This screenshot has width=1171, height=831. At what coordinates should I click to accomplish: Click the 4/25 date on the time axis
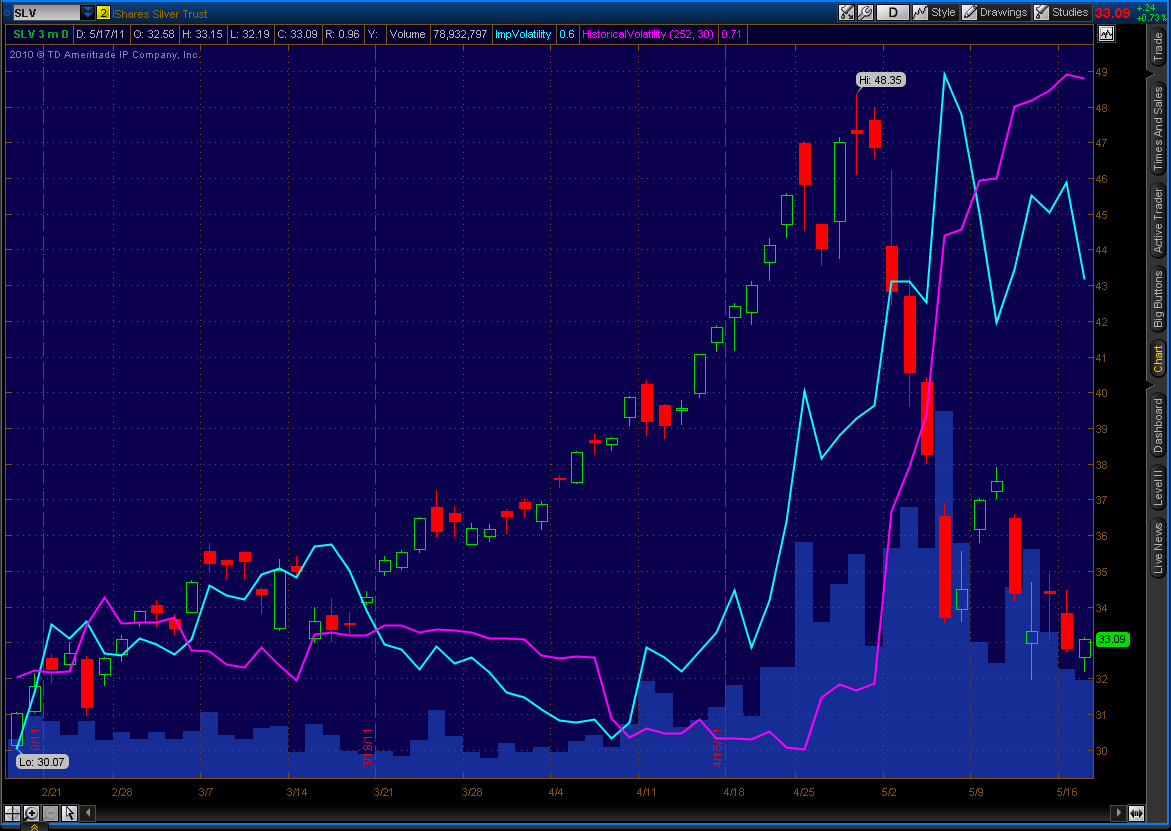[804, 791]
